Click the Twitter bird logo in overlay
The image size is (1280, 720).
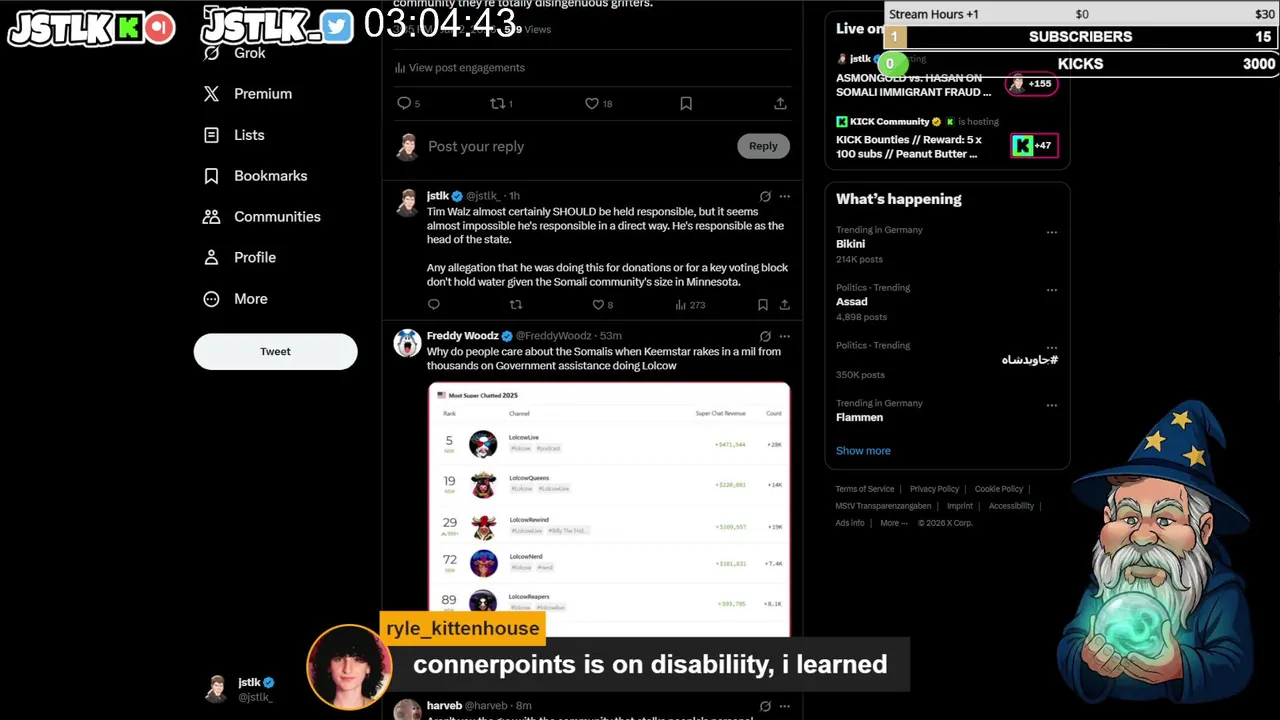(338, 27)
